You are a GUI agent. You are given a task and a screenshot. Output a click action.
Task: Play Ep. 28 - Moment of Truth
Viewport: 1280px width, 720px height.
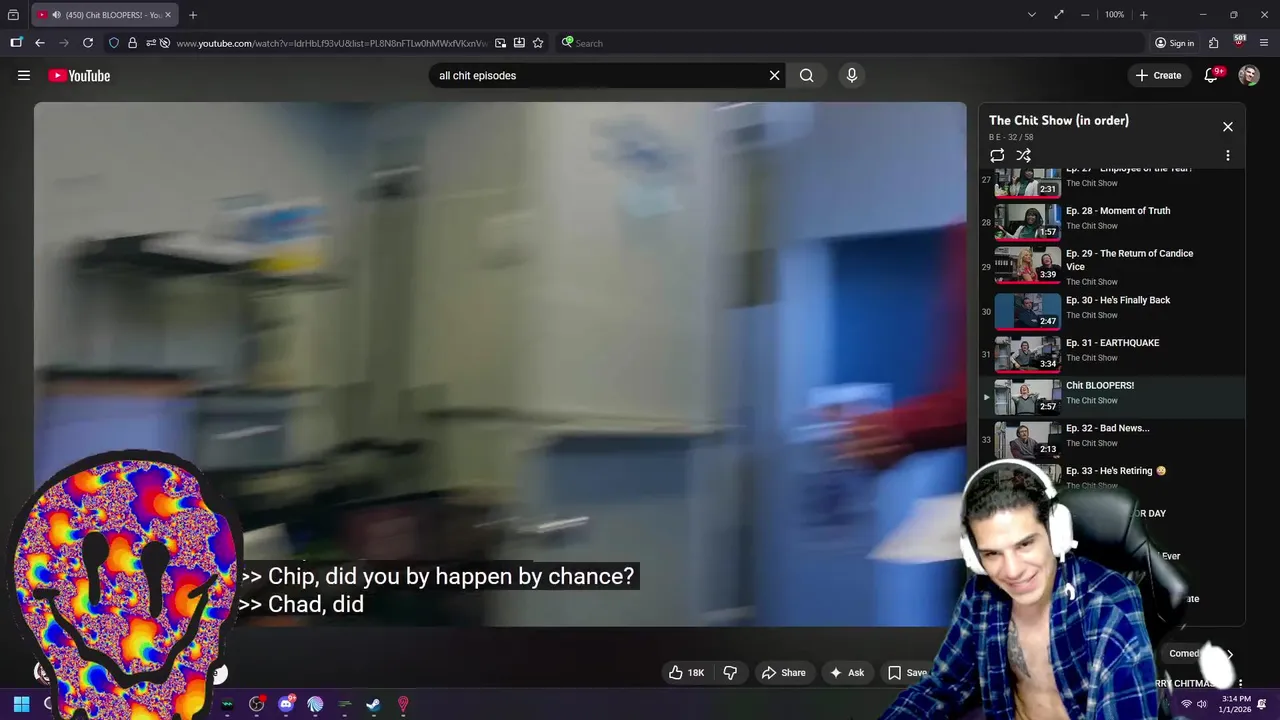click(x=1110, y=221)
